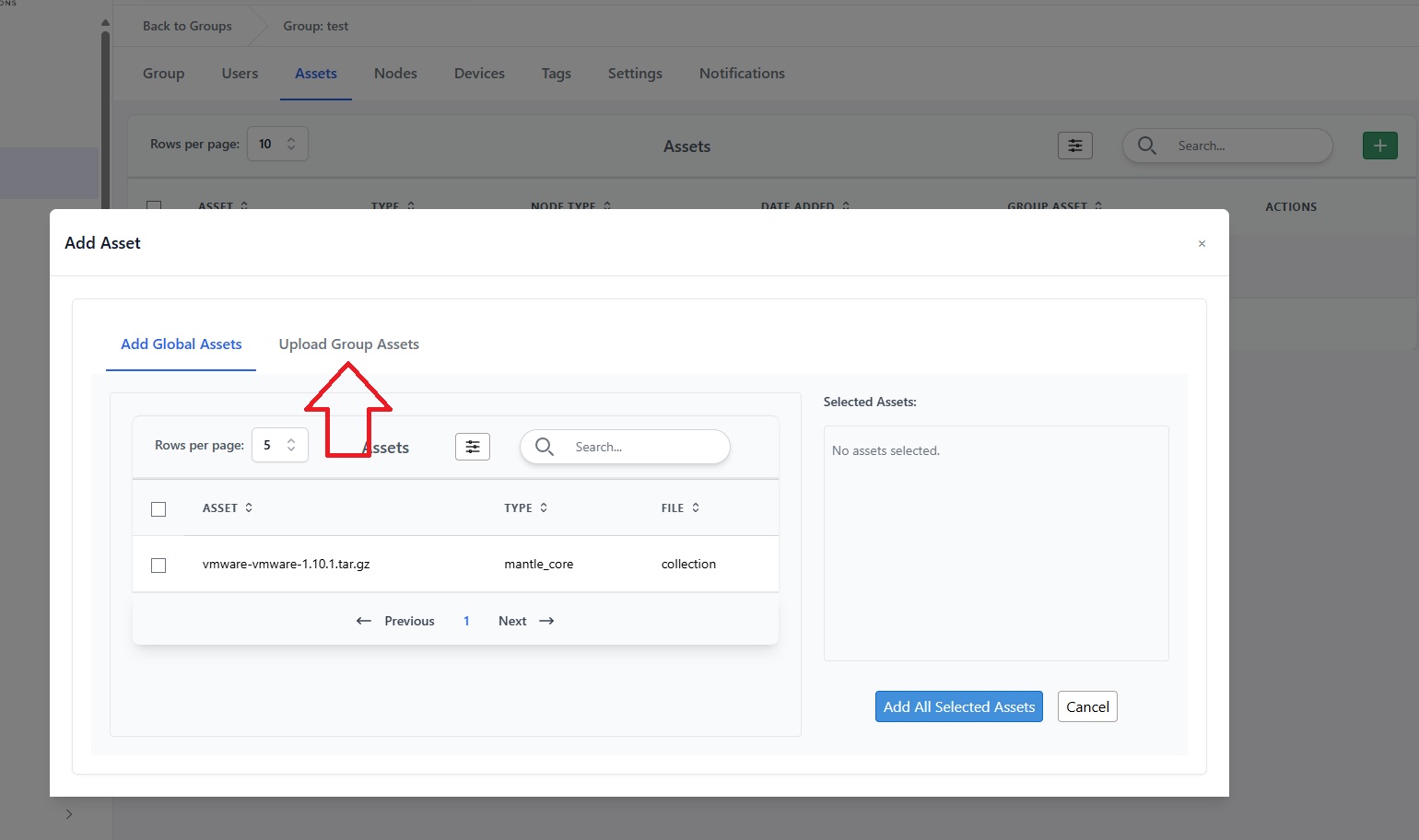
Task: Focus the background Assets Search field
Action: click(1227, 146)
